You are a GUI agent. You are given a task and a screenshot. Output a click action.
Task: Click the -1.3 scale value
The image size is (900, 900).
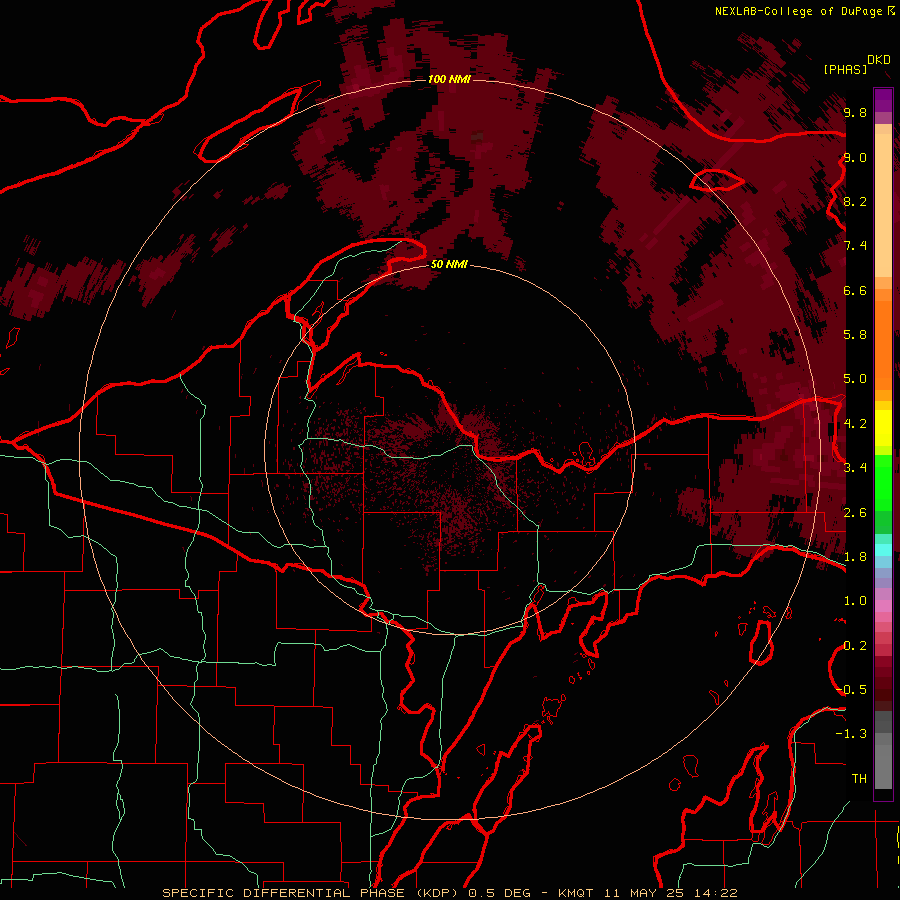851,734
